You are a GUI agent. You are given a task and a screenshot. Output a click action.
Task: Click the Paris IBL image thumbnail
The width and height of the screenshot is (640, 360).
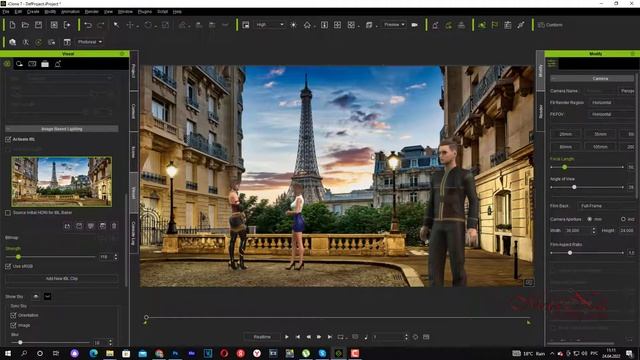click(62, 182)
